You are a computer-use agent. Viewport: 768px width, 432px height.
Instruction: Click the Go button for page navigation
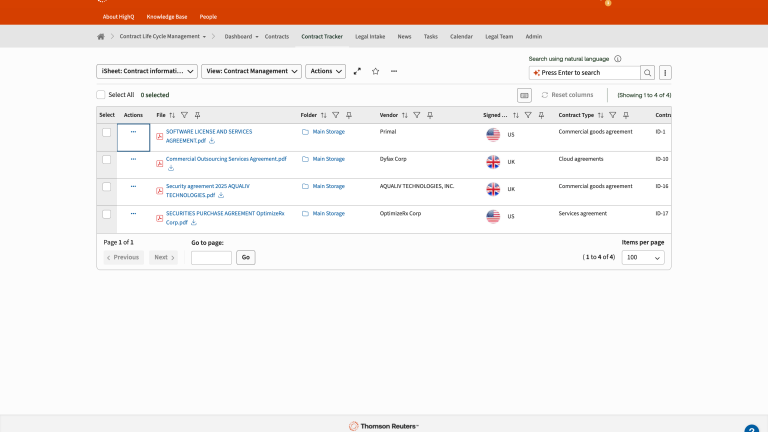245,257
